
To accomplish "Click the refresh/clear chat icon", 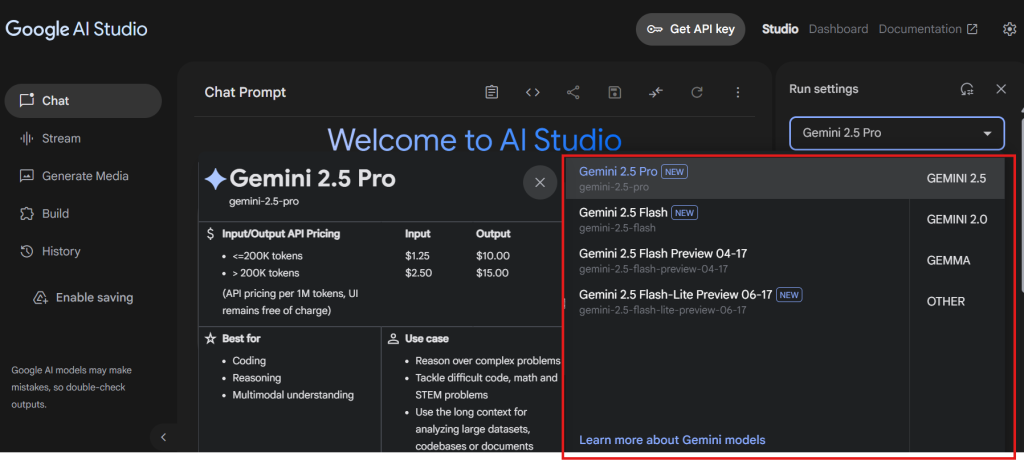I will [x=697, y=92].
